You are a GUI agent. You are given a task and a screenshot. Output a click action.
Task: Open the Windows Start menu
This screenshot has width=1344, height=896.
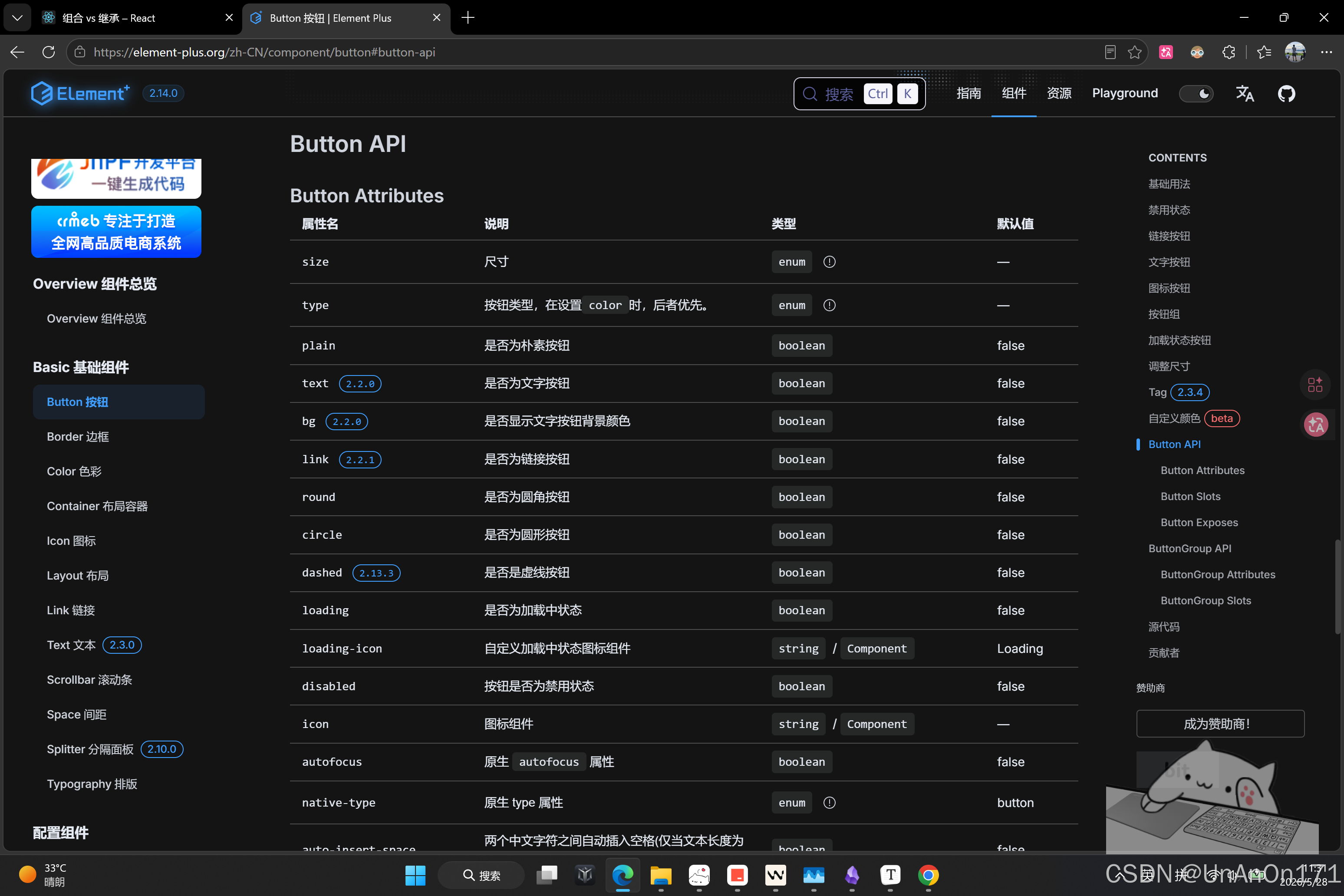pyautogui.click(x=415, y=875)
